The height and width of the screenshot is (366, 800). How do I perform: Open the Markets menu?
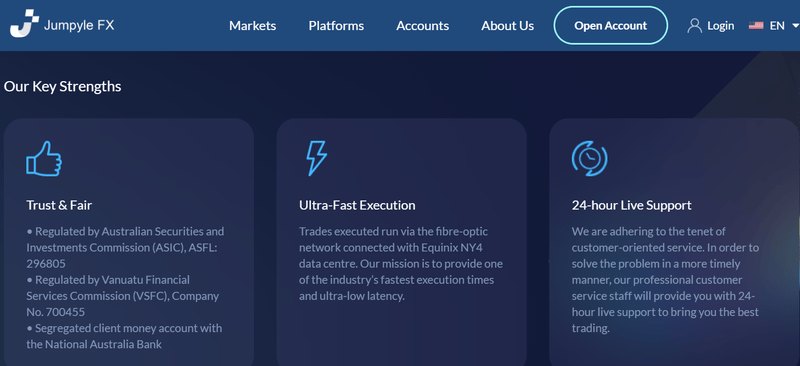pyautogui.click(x=253, y=26)
